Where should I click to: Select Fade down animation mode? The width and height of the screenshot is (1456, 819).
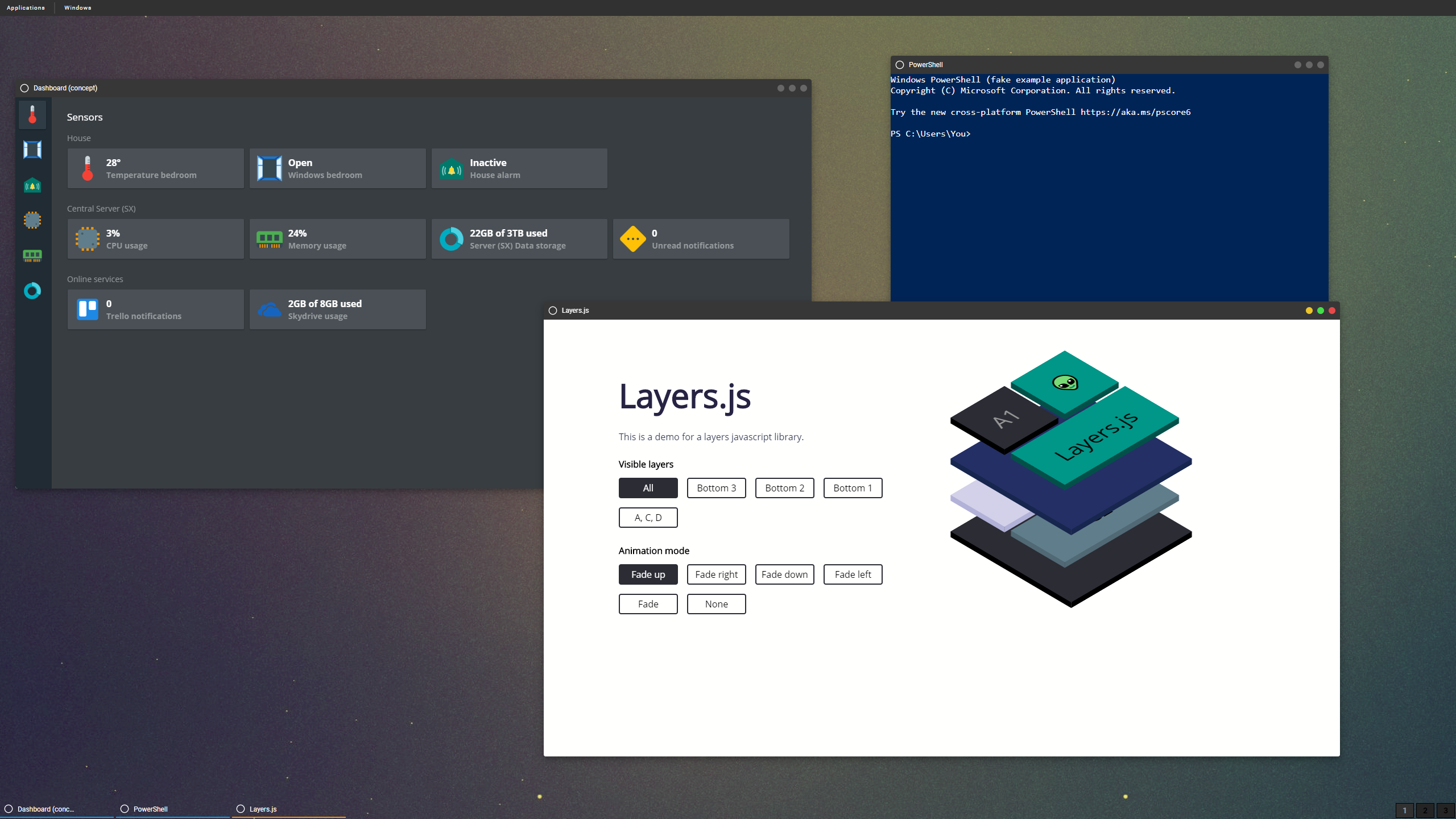784,574
